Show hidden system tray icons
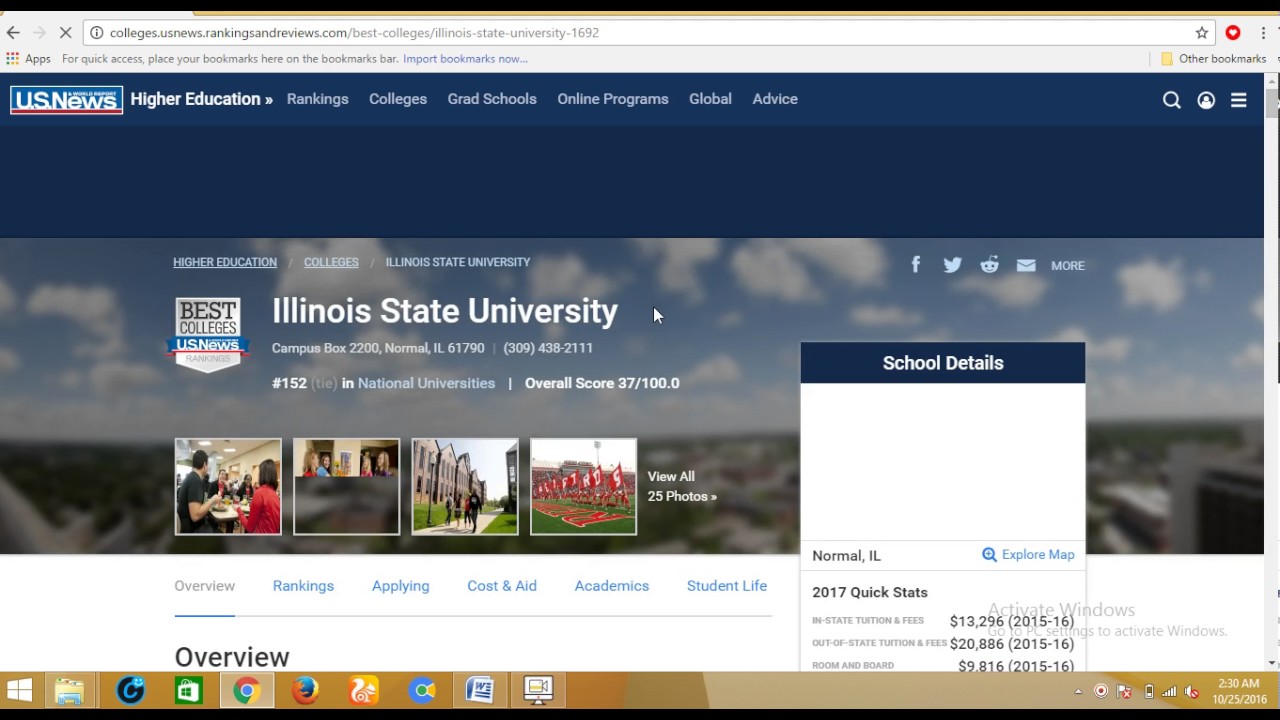The image size is (1280, 720). pyautogui.click(x=1078, y=691)
